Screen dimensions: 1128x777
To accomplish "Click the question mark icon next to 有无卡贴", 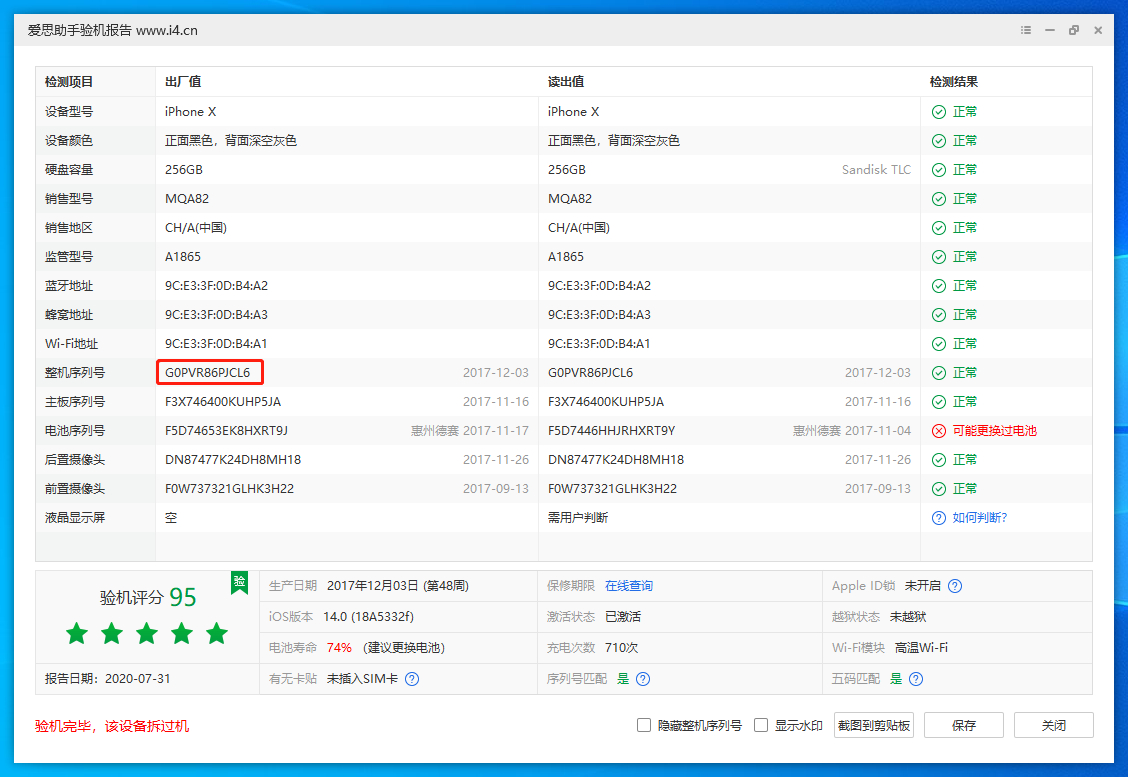I will point(411,680).
